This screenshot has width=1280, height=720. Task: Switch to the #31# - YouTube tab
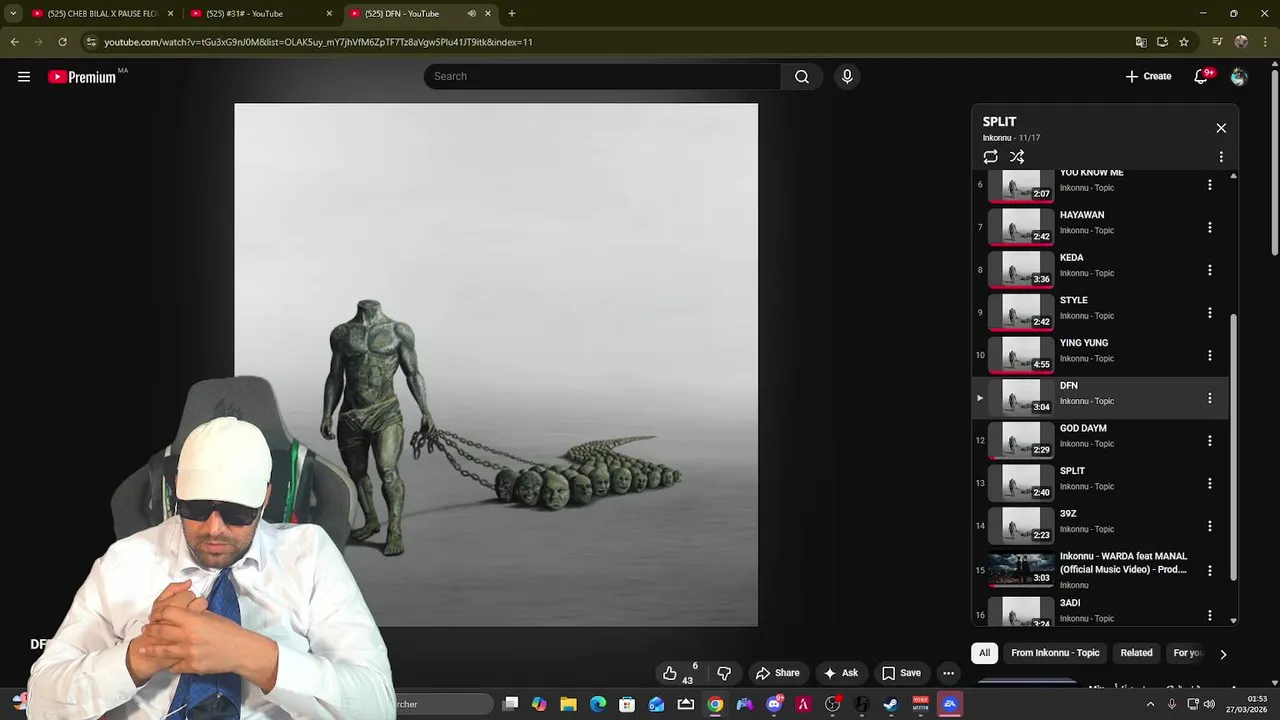[x=260, y=14]
